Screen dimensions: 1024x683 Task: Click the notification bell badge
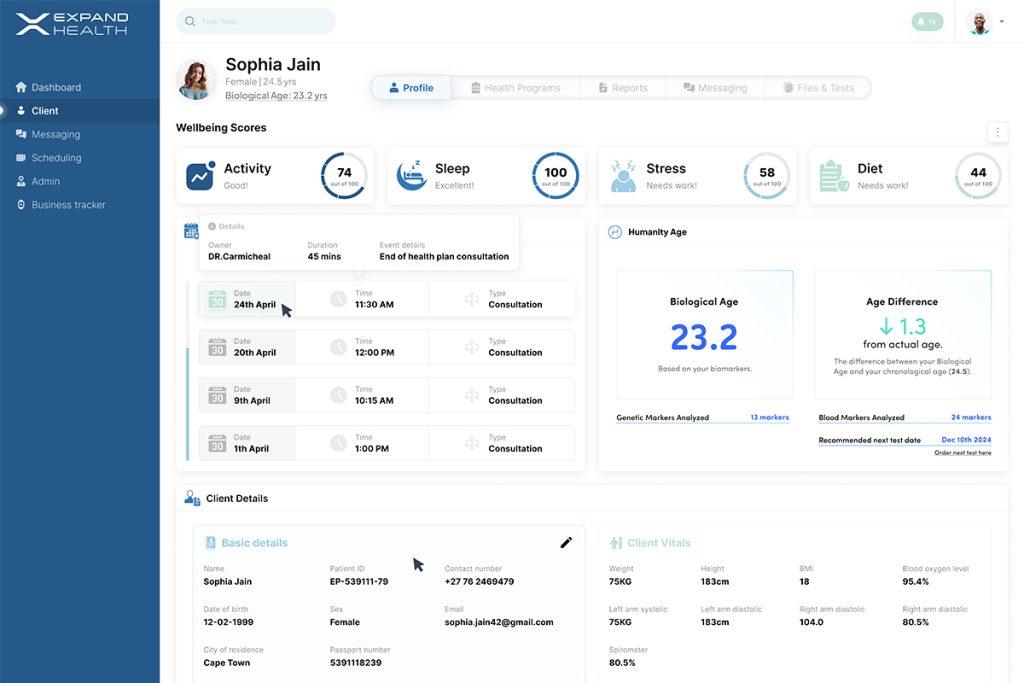[x=927, y=21]
